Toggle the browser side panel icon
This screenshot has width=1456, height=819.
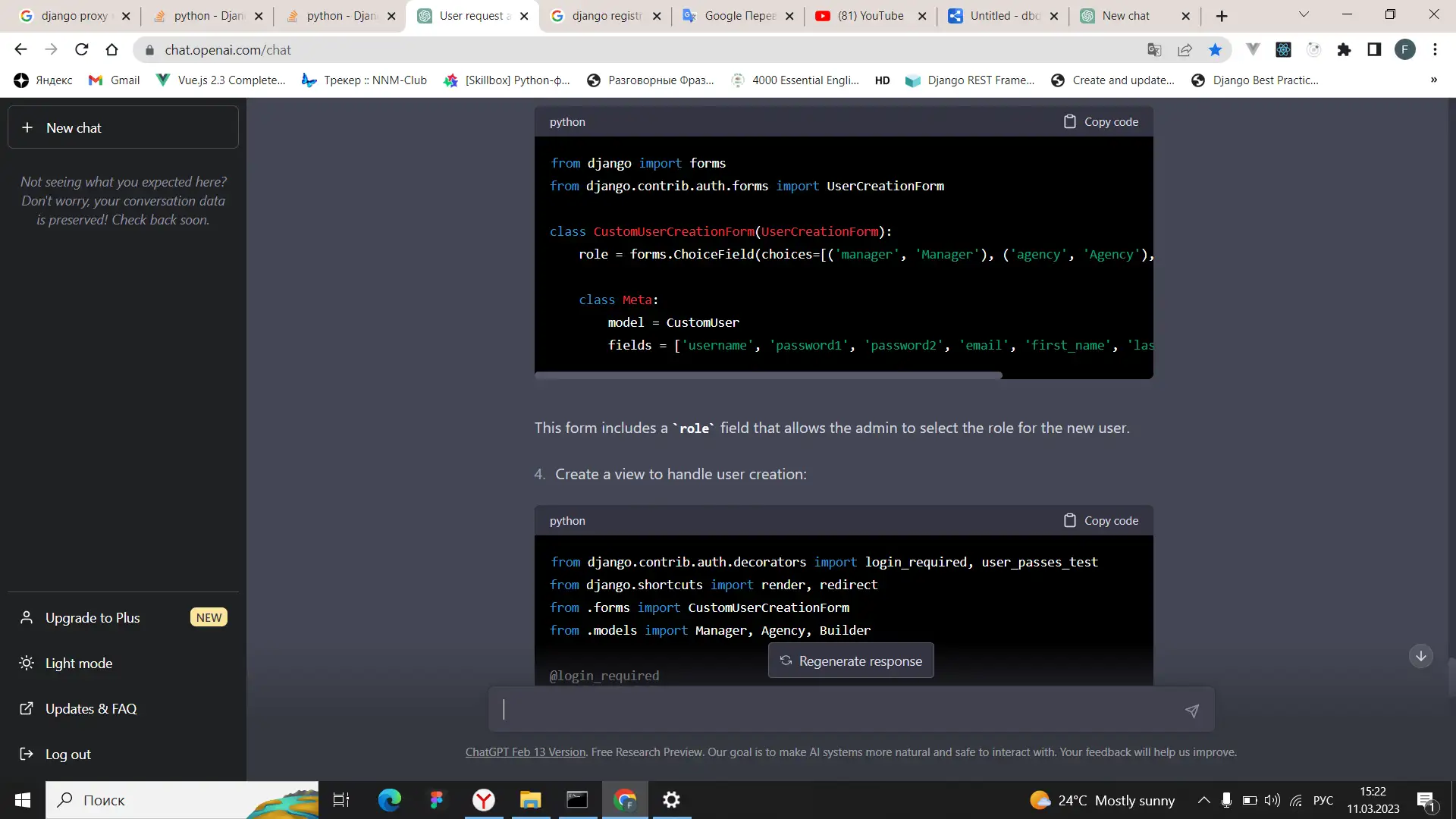point(1374,50)
